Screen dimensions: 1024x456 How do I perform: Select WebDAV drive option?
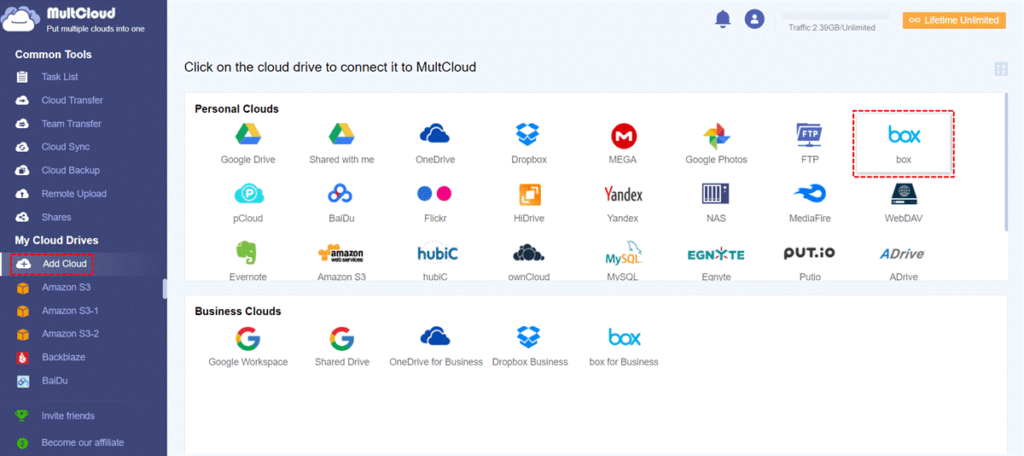point(904,203)
